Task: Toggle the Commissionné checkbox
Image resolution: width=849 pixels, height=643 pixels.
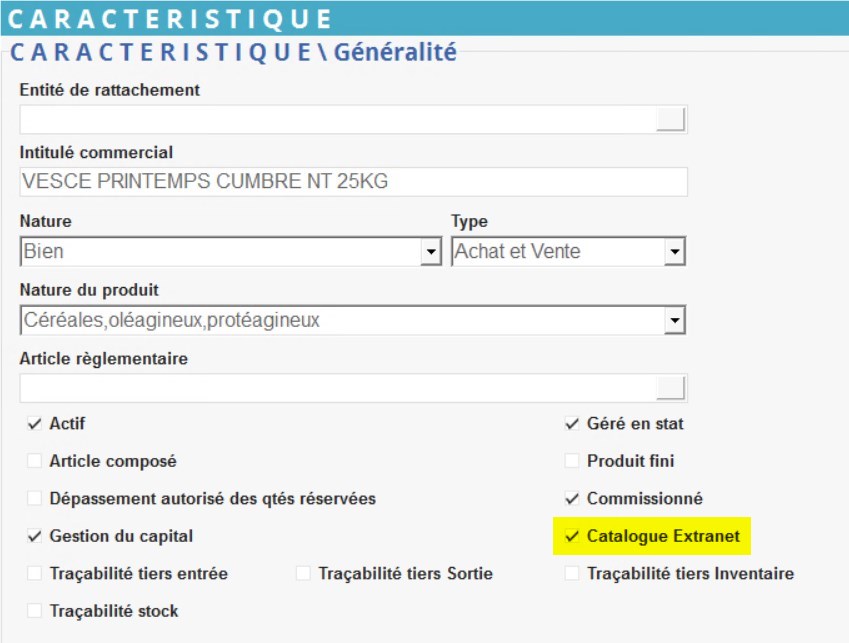Action: tap(572, 499)
